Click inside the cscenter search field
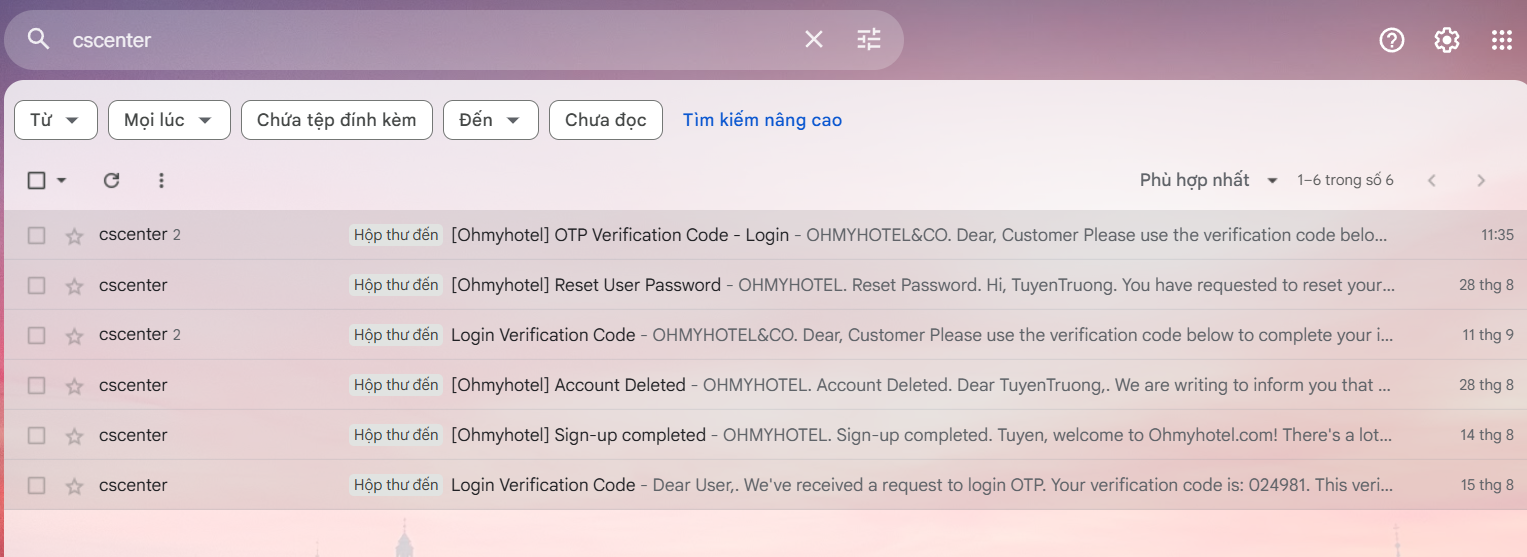The image size is (1527, 557). [400, 40]
